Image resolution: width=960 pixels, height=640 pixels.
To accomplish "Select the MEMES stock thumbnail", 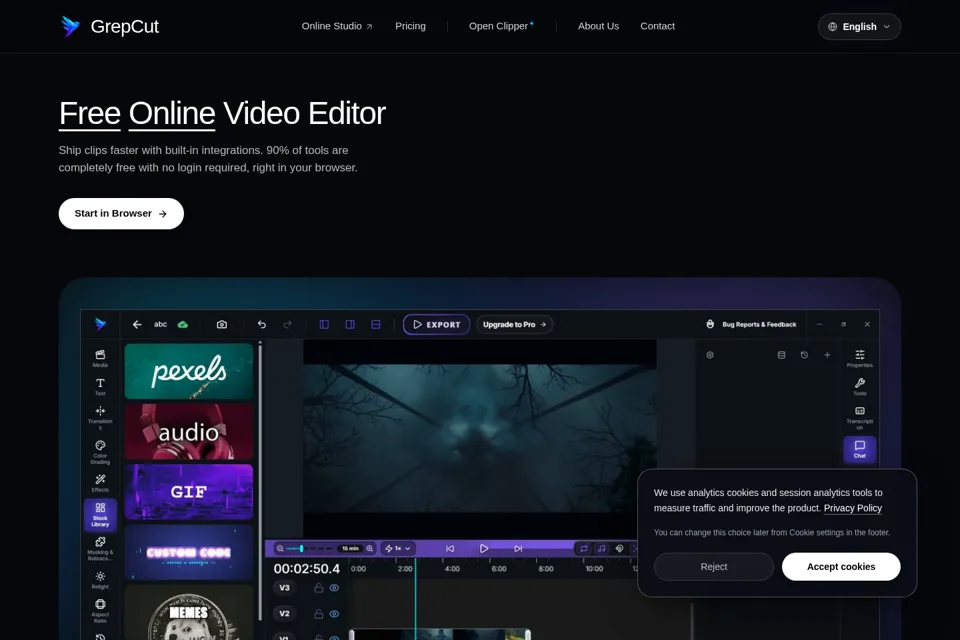I will pyautogui.click(x=189, y=612).
